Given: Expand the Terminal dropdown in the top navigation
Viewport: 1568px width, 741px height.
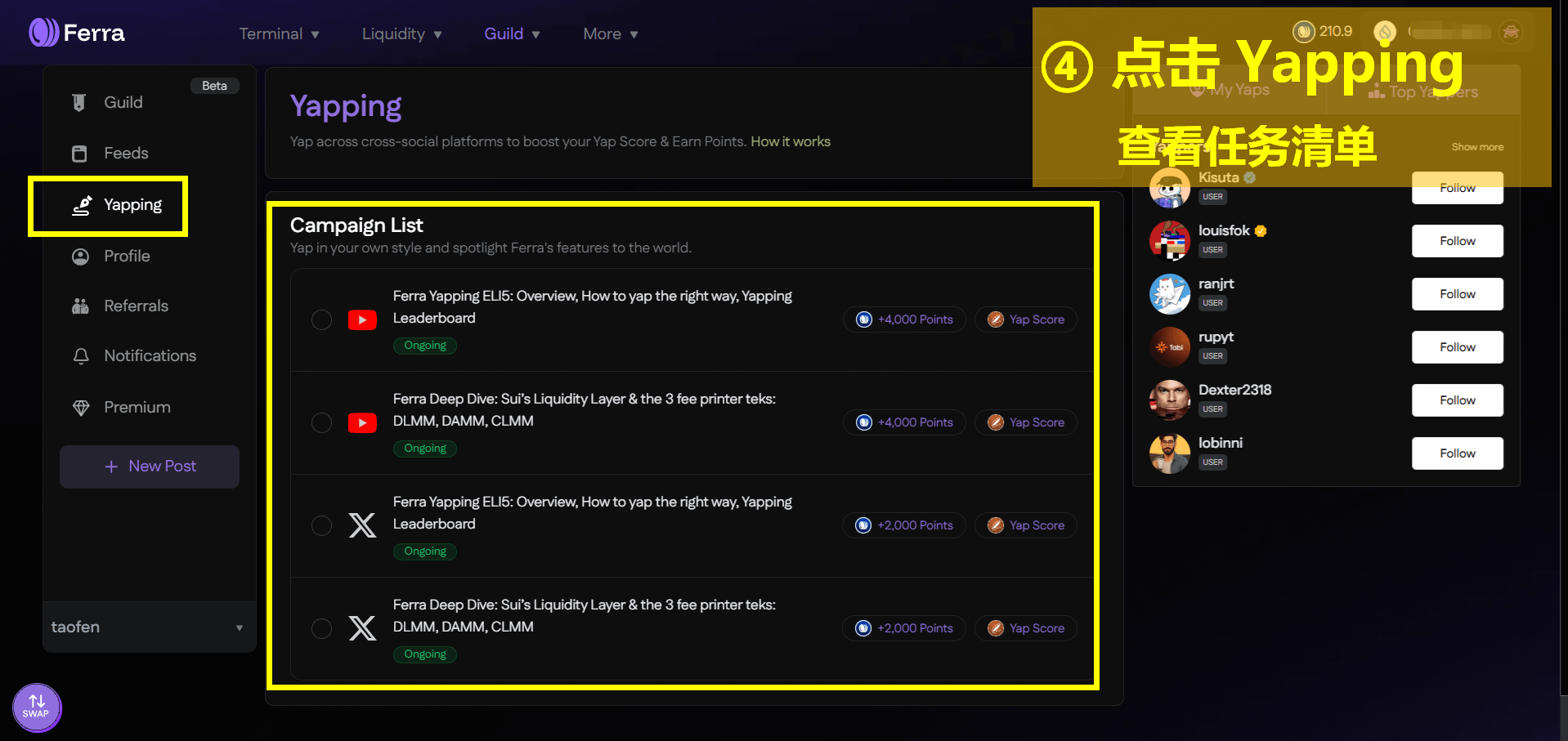Looking at the screenshot, I should [279, 33].
